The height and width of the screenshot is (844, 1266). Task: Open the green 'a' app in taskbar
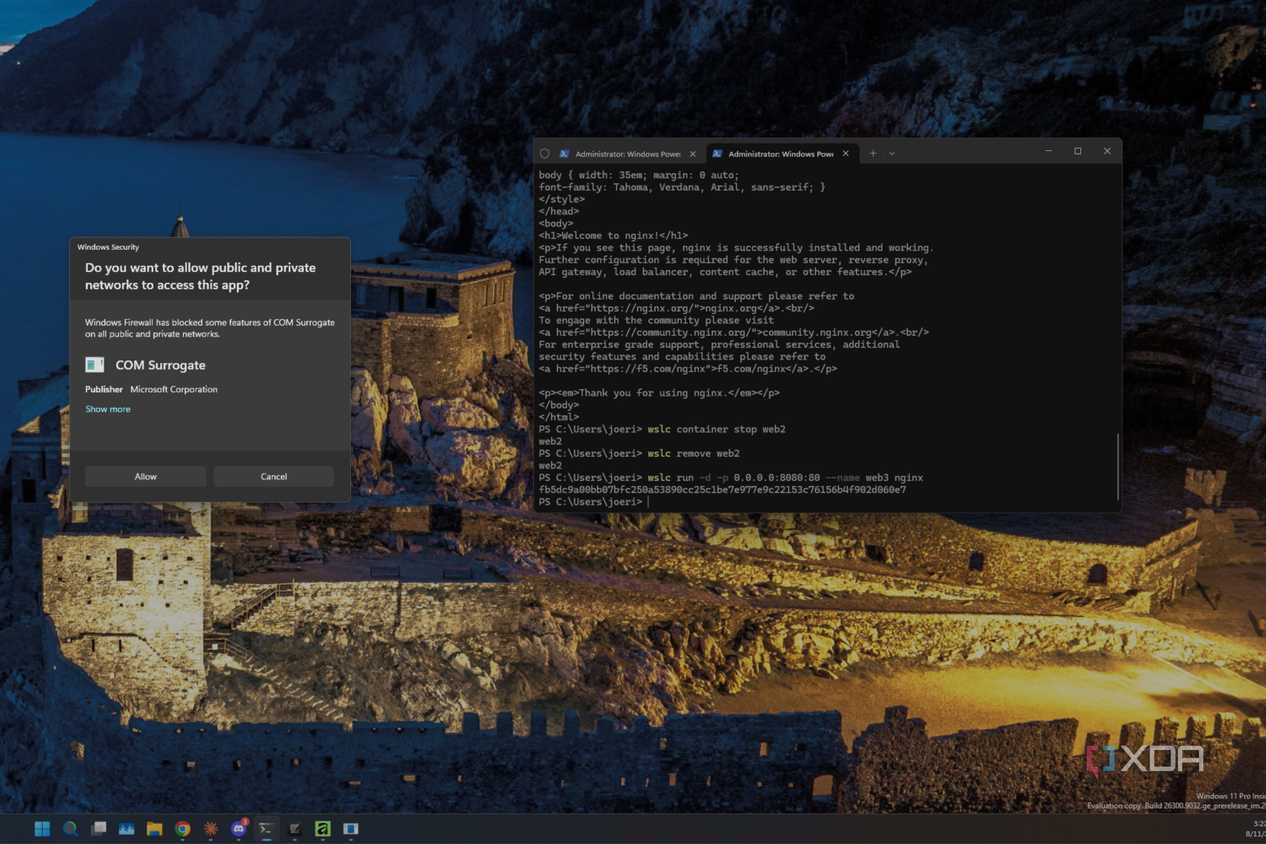tap(322, 828)
